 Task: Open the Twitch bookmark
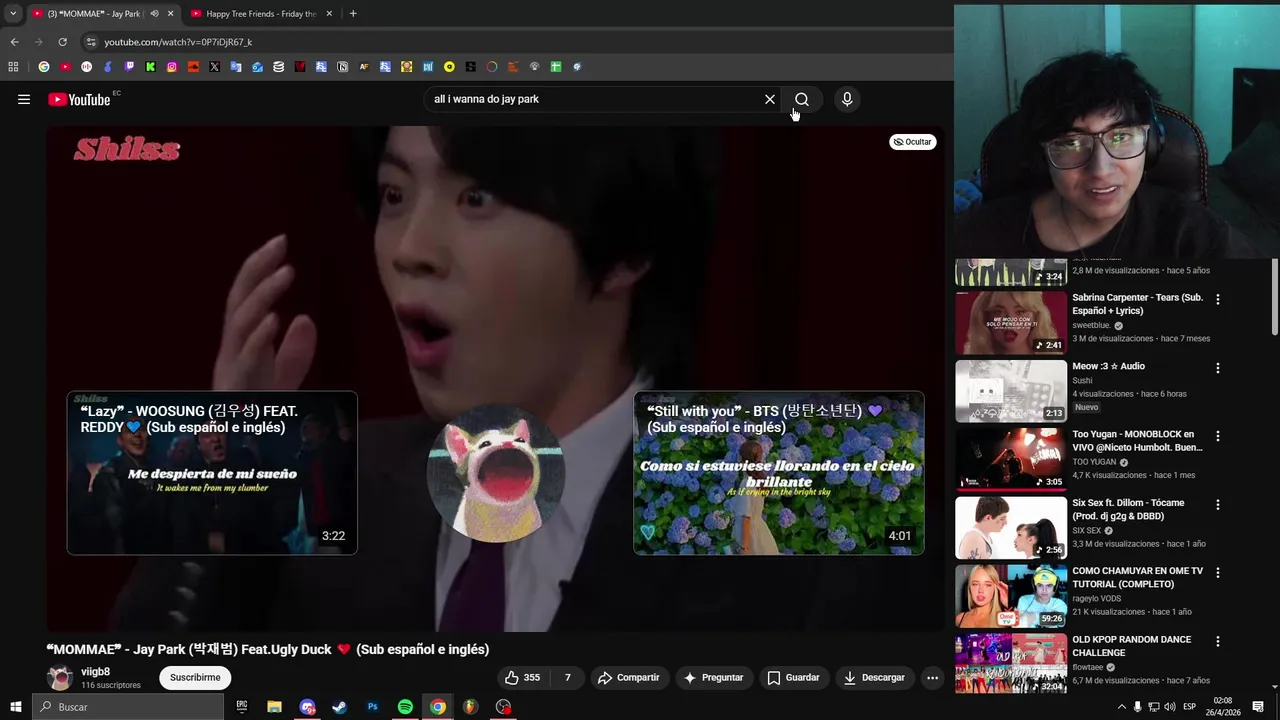point(129,67)
